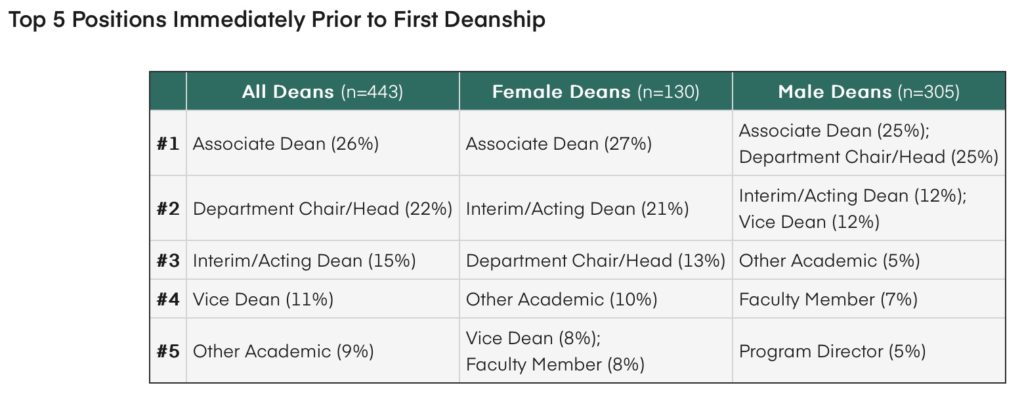Click the Associate Dean (27%) cell
This screenshot has width=1024, height=402.
pos(559,143)
